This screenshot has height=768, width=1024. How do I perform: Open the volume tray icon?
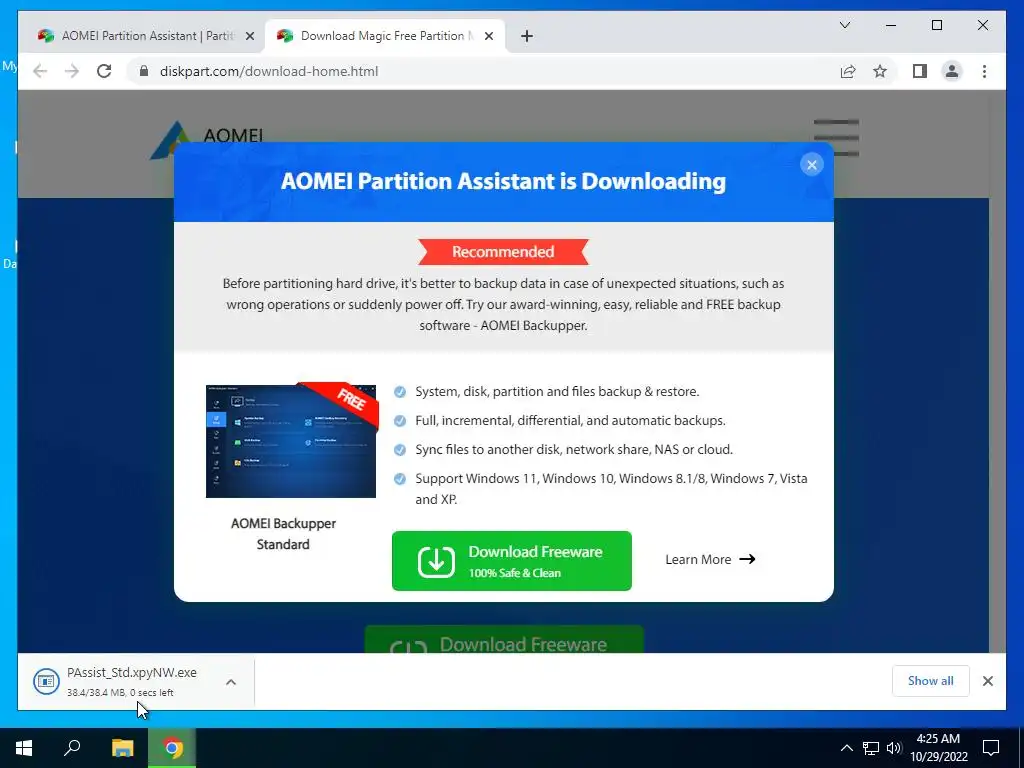[x=894, y=748]
